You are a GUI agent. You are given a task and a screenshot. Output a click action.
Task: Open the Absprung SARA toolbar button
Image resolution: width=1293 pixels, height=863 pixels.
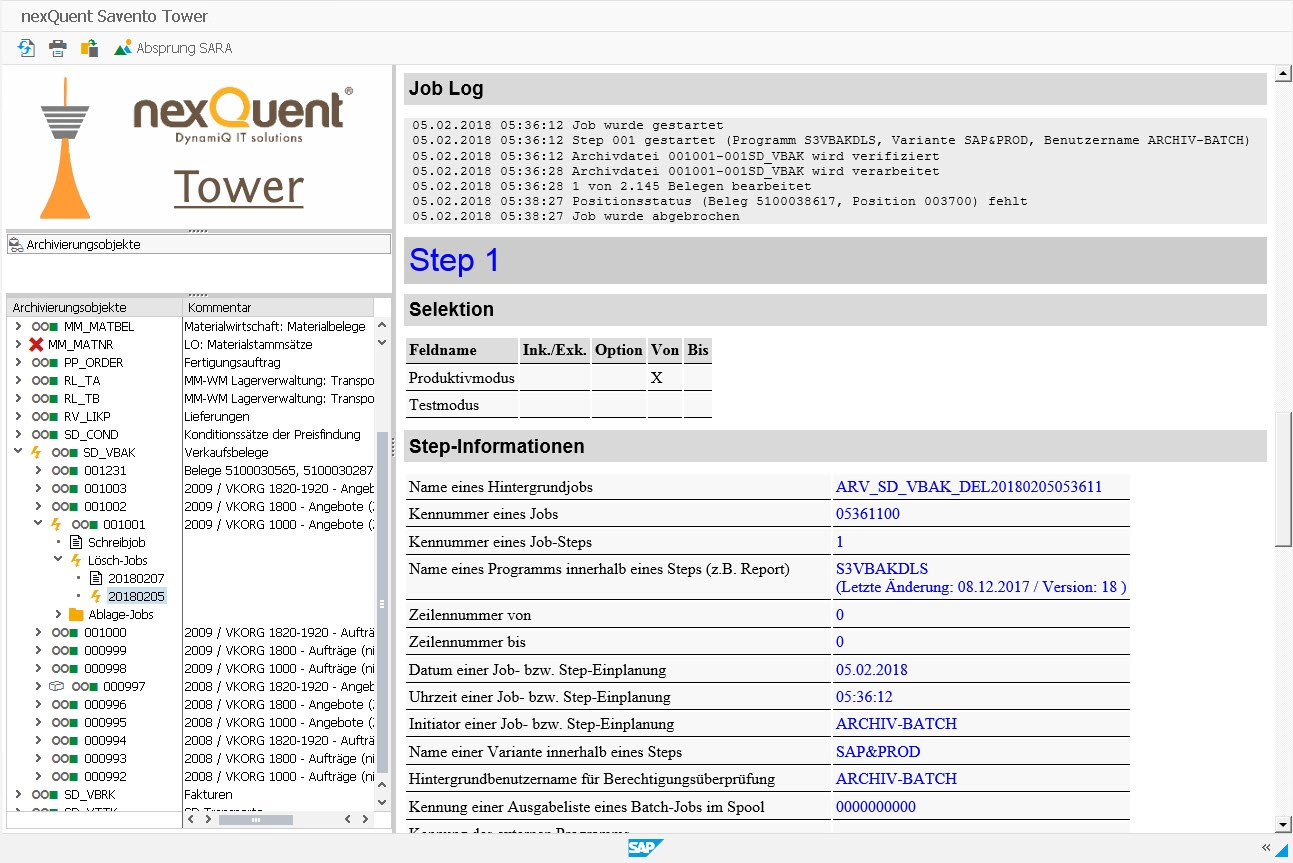173,47
